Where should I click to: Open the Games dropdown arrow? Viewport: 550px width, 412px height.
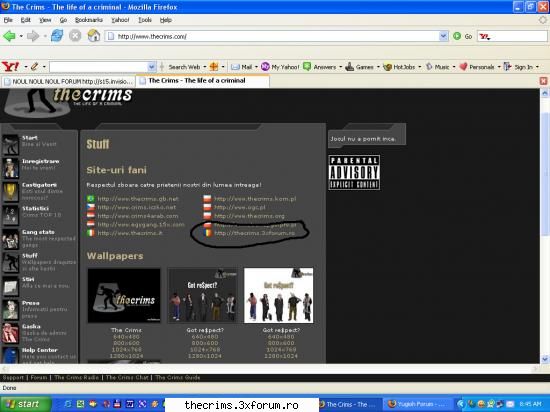click(378, 67)
